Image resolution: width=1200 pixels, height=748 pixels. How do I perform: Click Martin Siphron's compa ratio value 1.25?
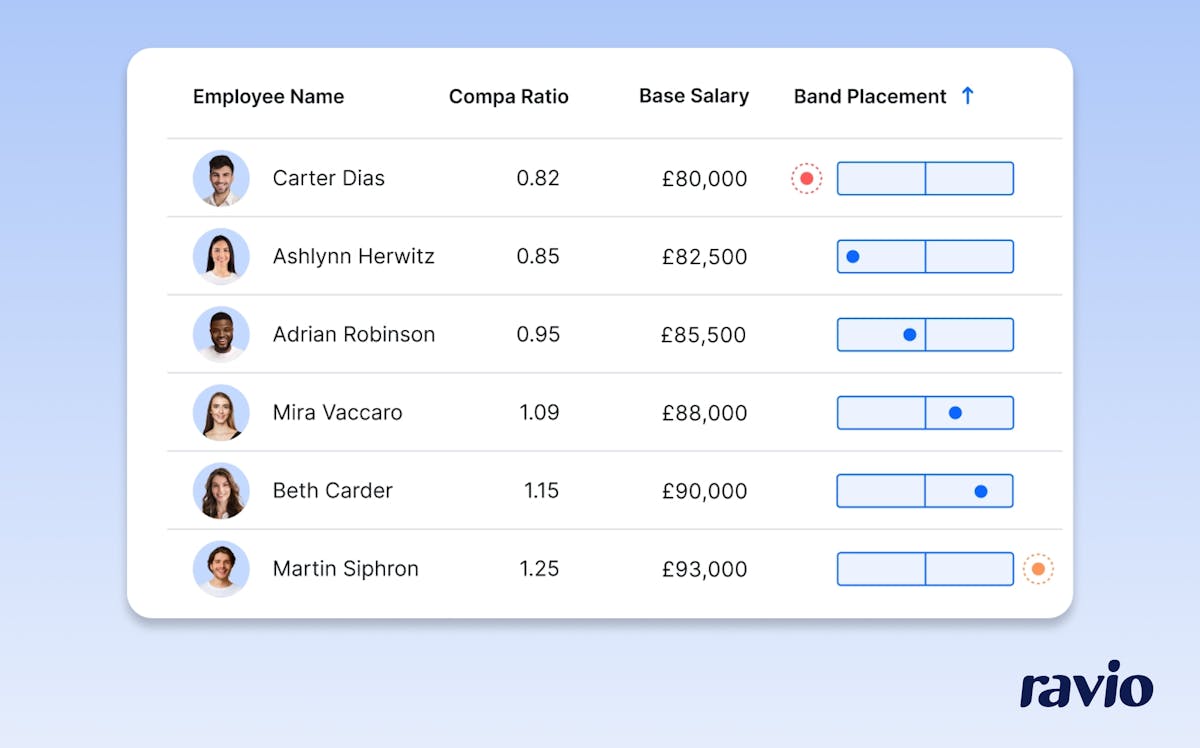[x=539, y=568]
